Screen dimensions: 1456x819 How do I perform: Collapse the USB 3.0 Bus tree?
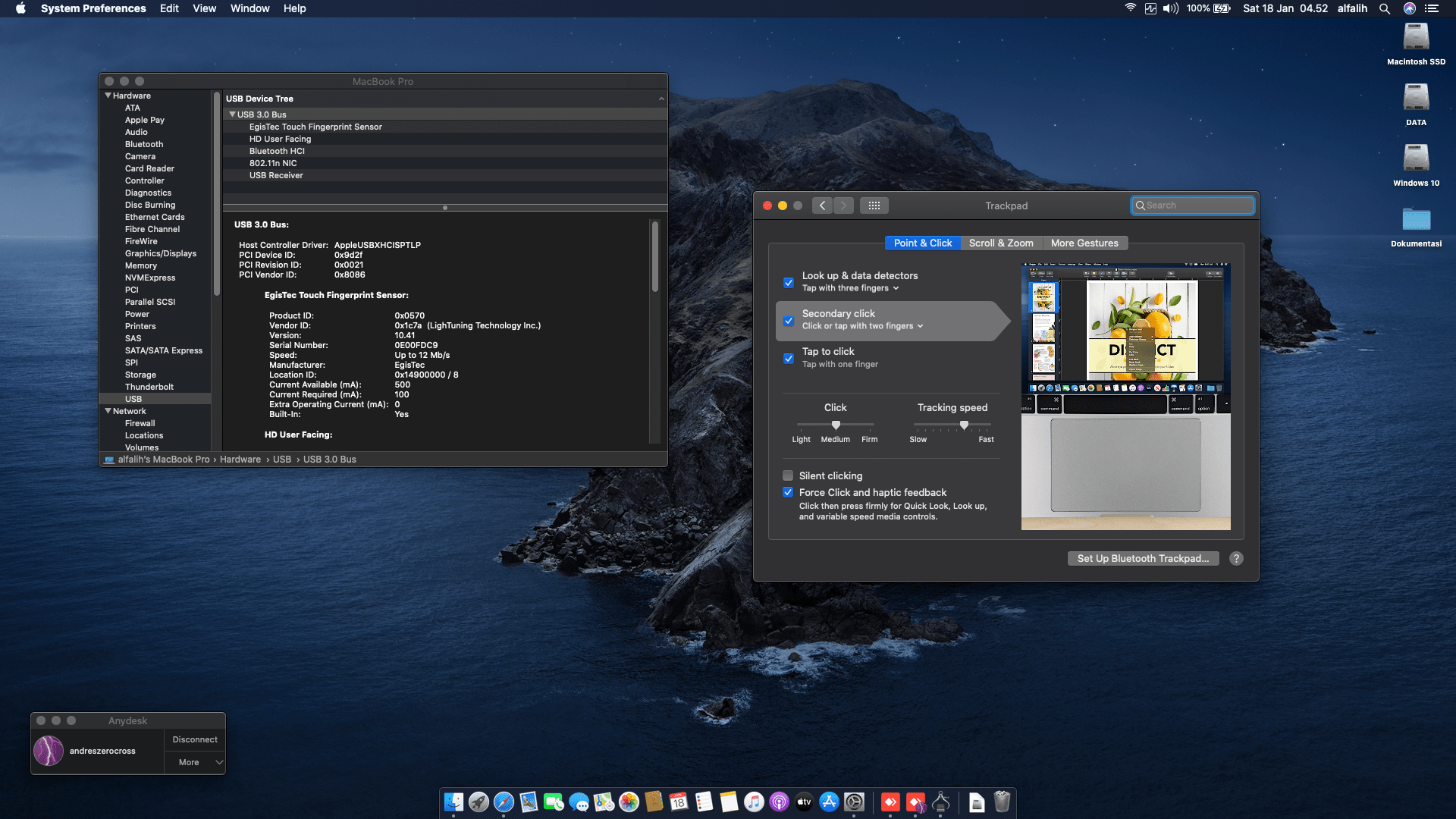232,115
